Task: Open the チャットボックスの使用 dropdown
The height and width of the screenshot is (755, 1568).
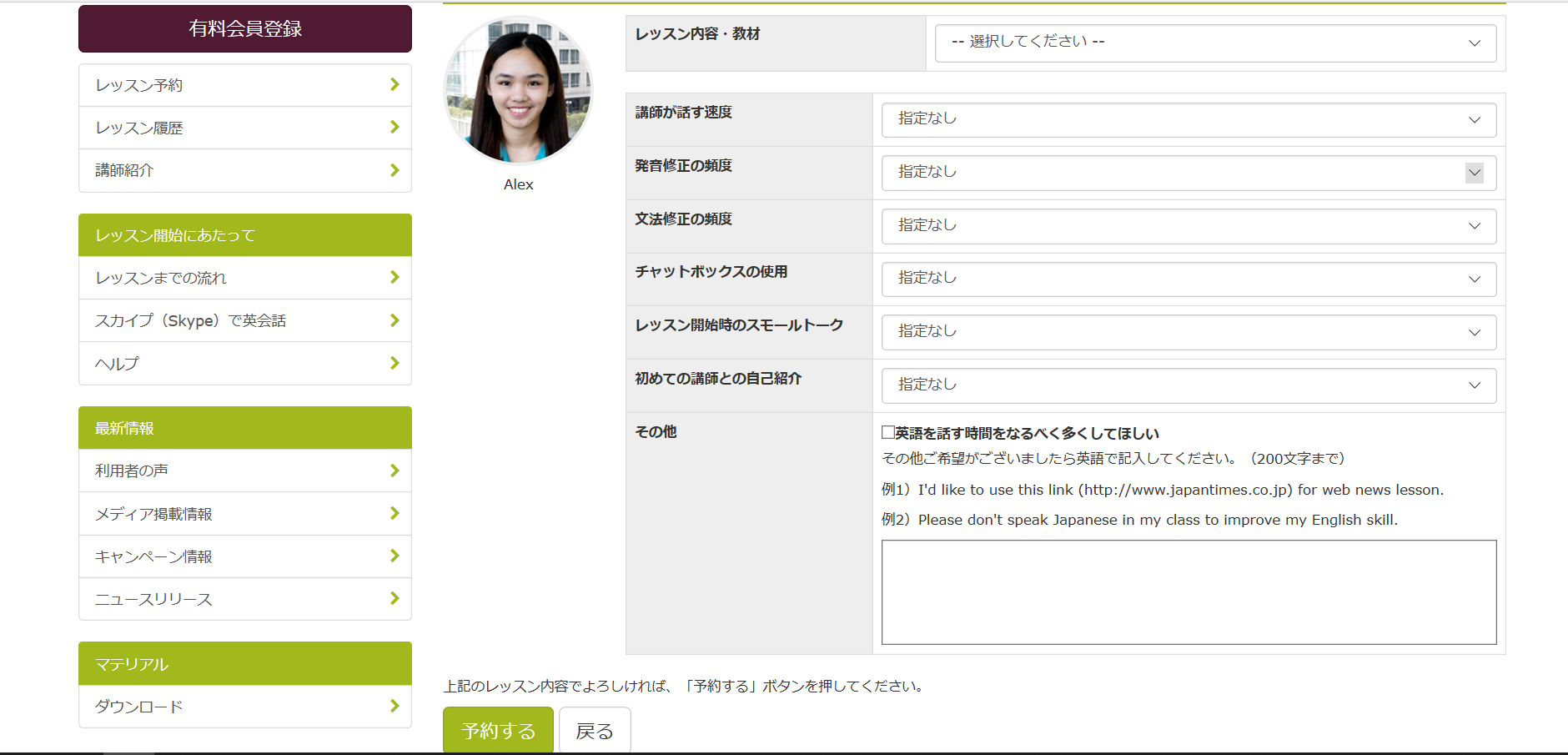Action: pos(1188,279)
